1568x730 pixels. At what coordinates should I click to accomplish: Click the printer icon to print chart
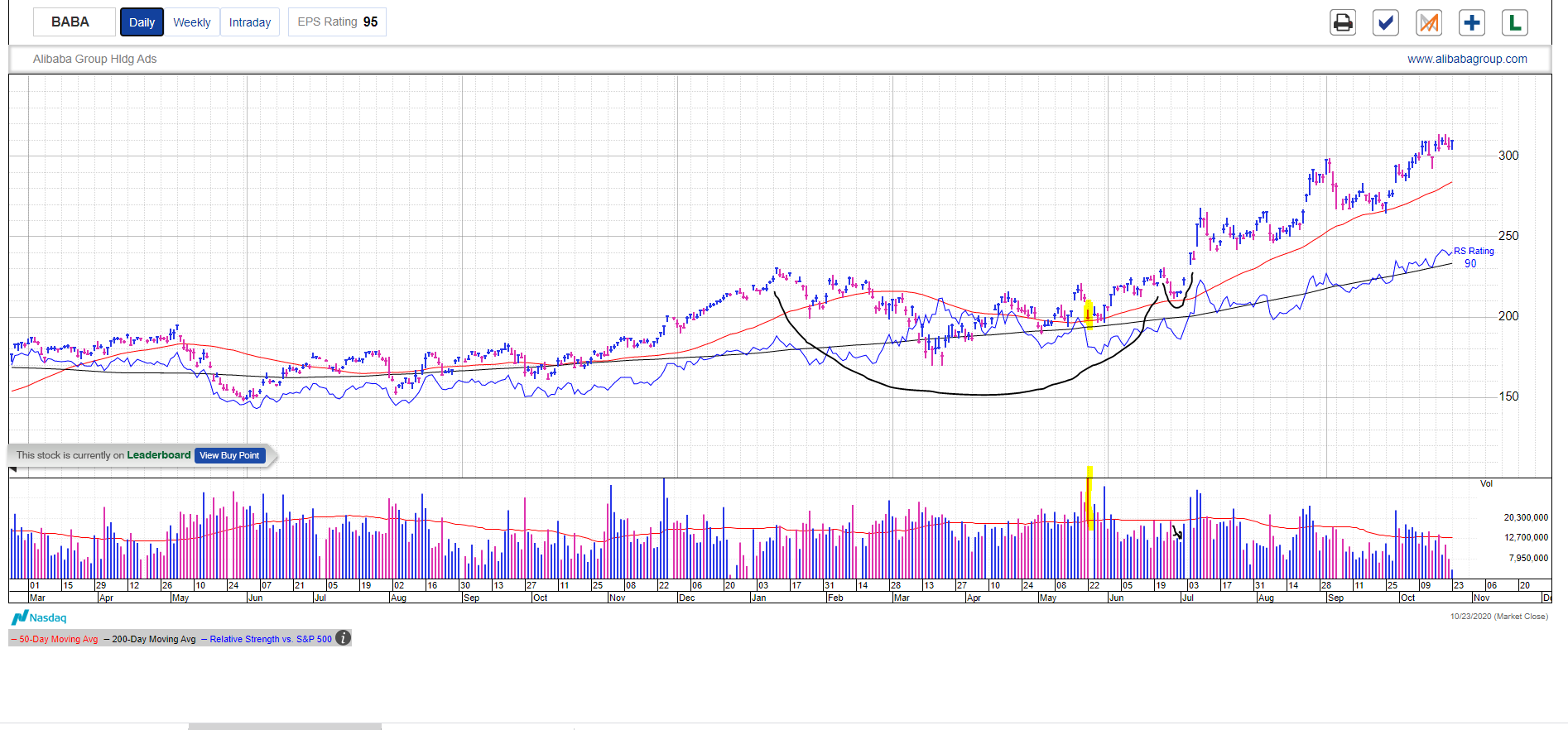(x=1343, y=22)
